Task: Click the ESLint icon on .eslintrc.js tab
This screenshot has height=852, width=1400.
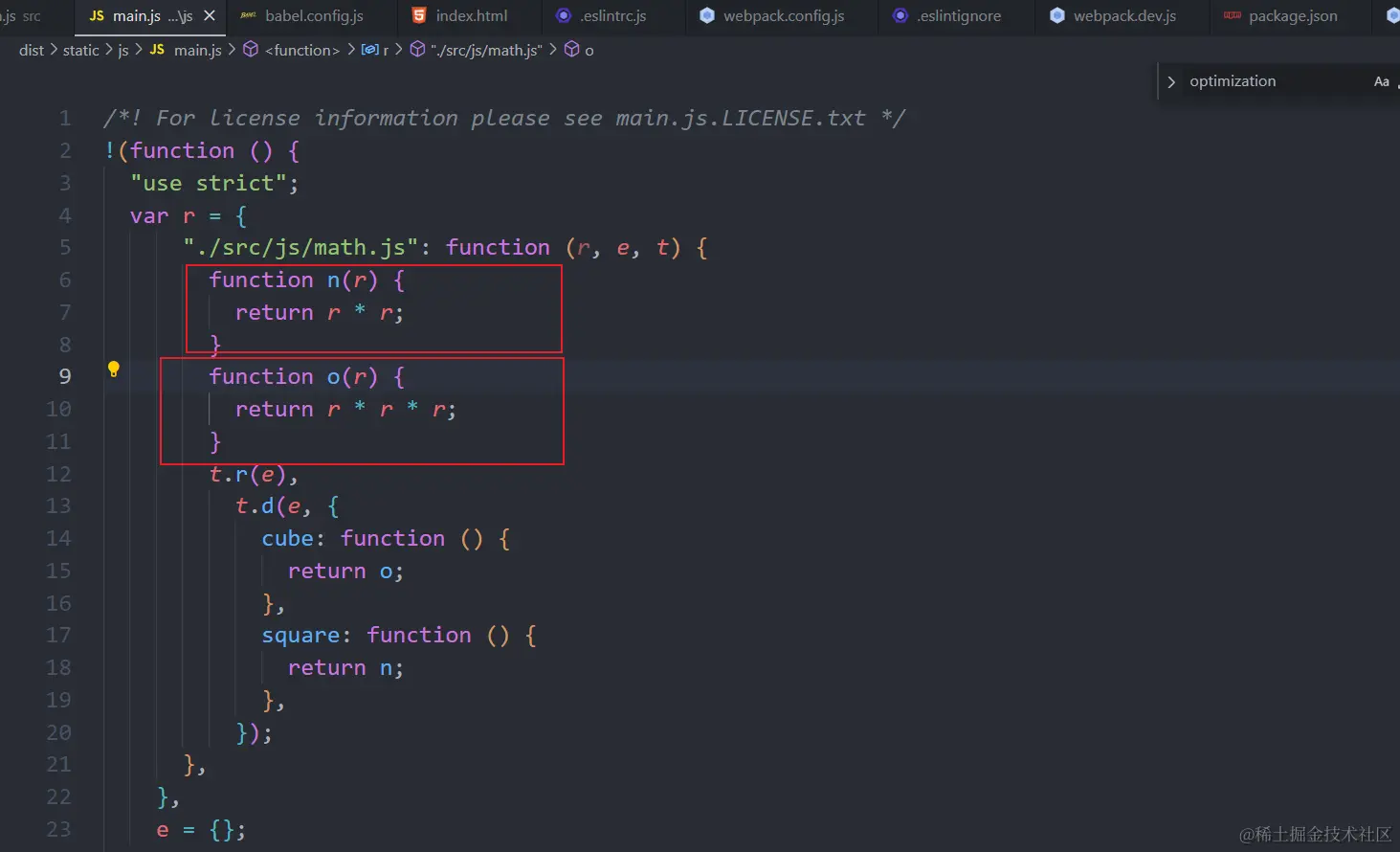Action: pyautogui.click(x=564, y=15)
